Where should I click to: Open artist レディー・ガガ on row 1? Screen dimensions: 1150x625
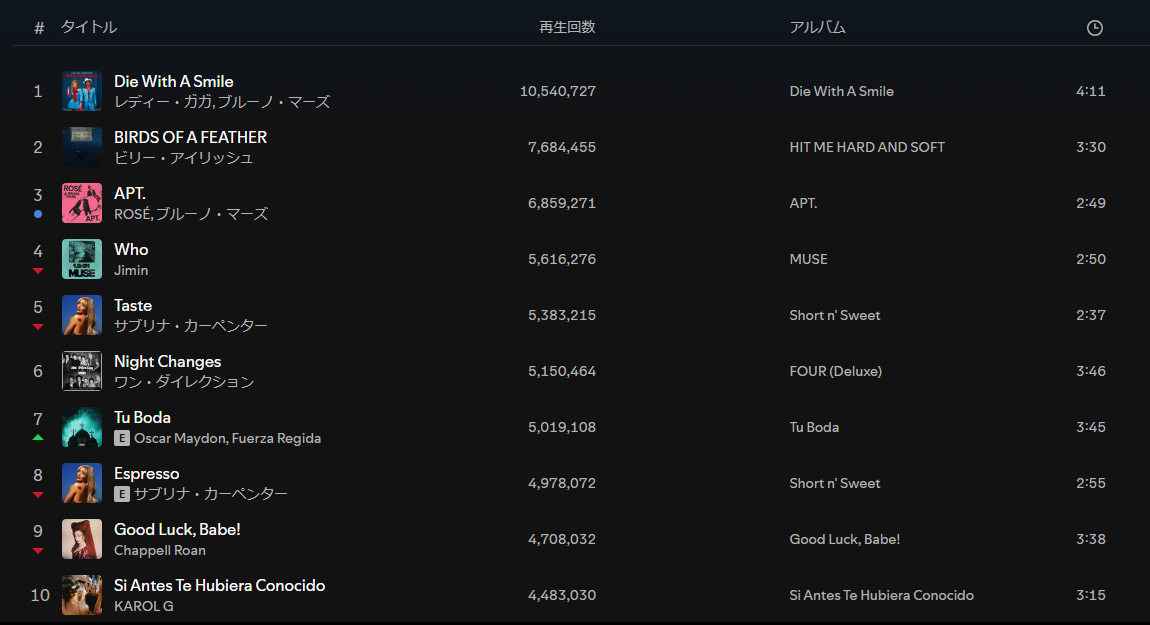[163, 102]
